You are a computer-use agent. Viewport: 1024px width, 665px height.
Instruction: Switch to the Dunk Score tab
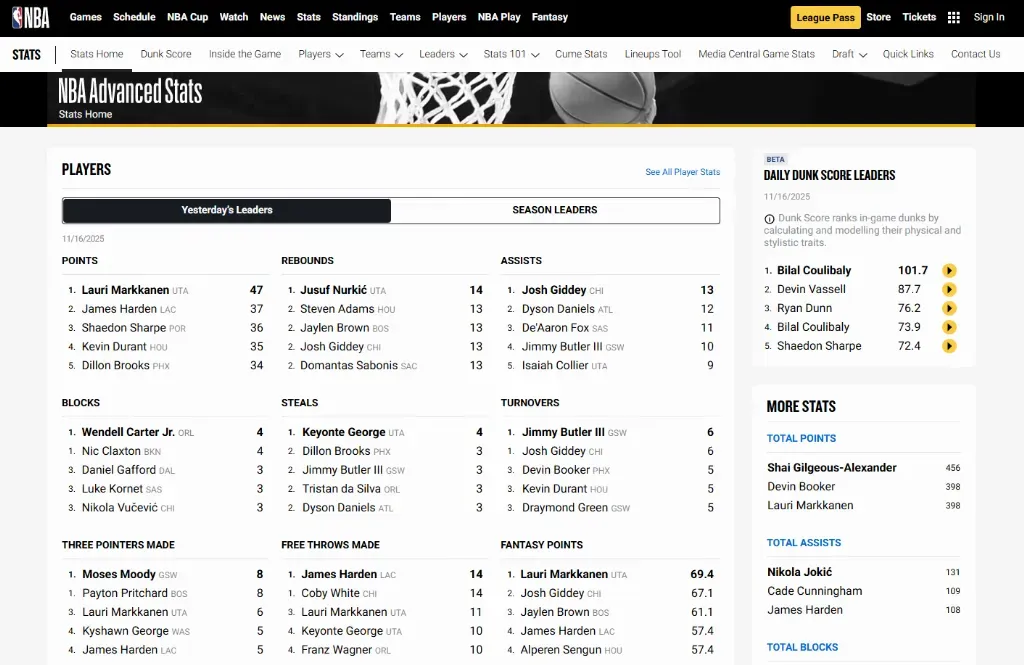(x=166, y=54)
